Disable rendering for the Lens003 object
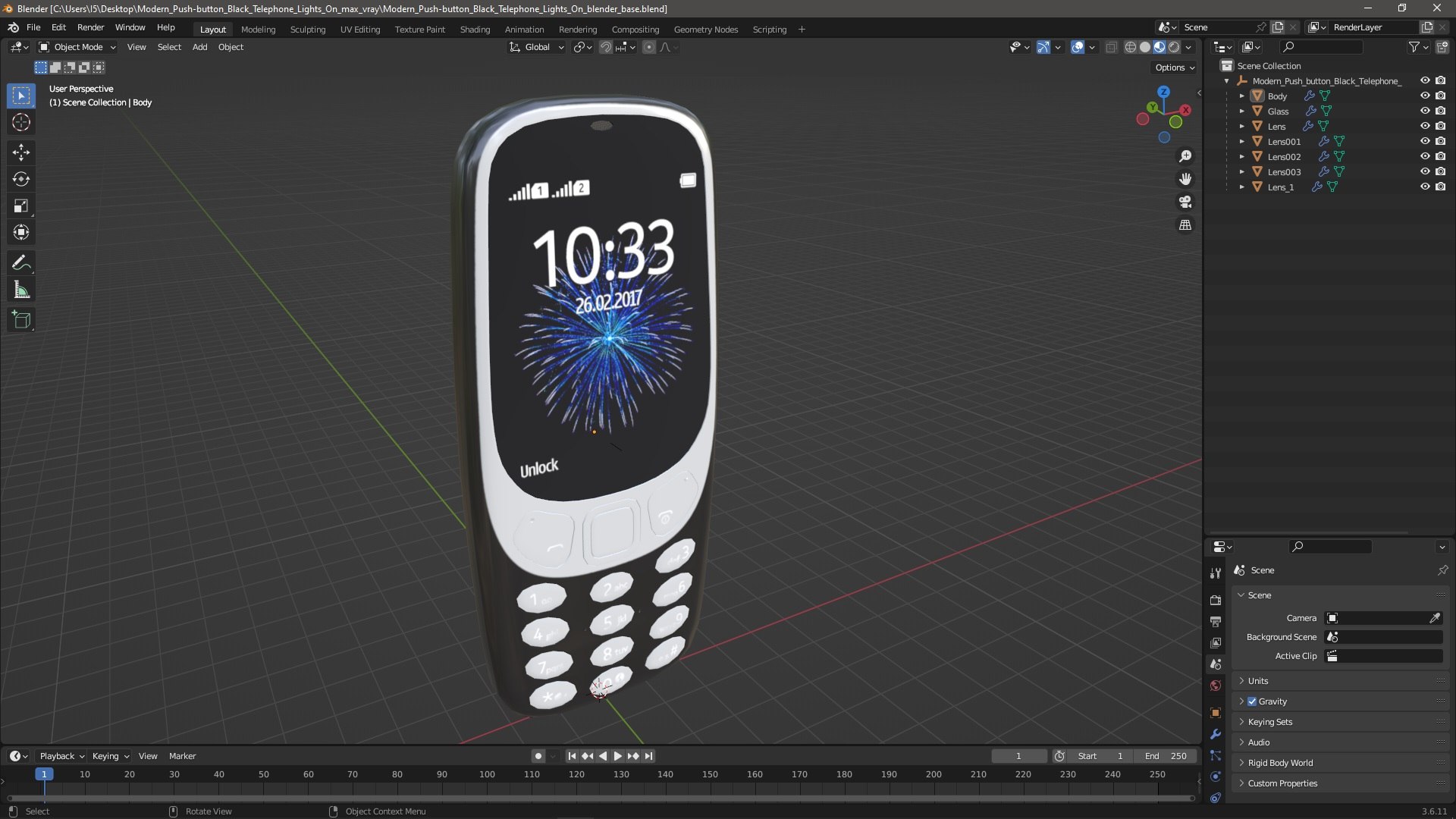 click(x=1441, y=171)
